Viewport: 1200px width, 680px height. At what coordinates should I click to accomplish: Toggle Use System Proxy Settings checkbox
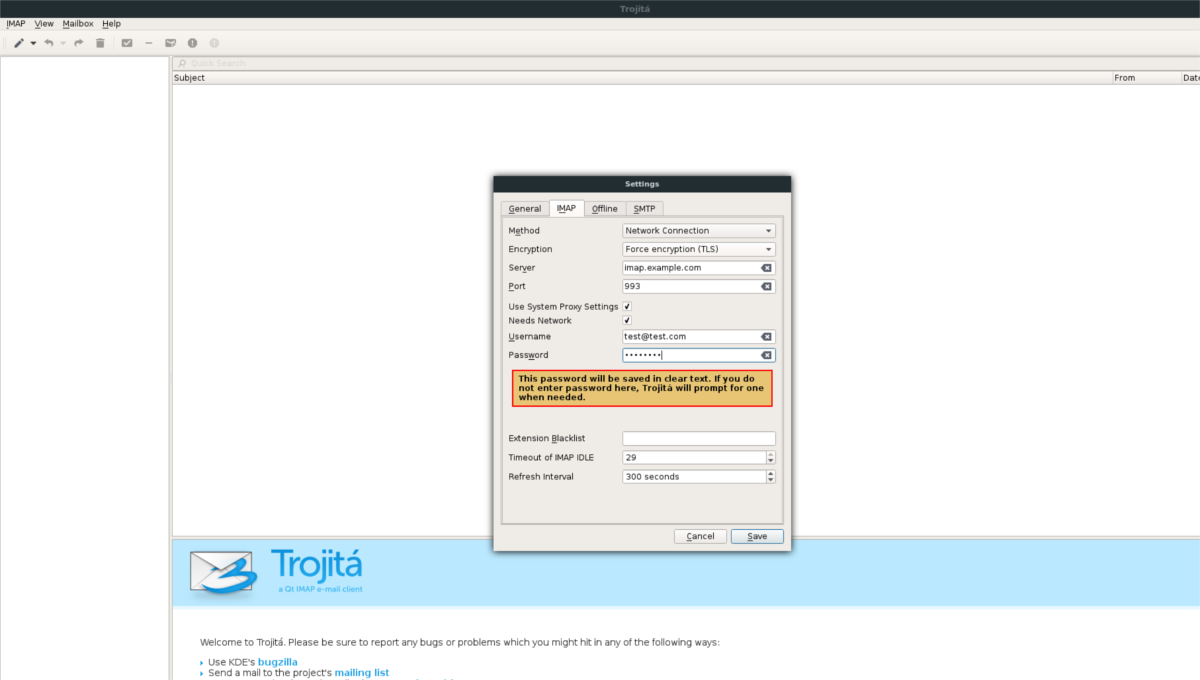627,306
